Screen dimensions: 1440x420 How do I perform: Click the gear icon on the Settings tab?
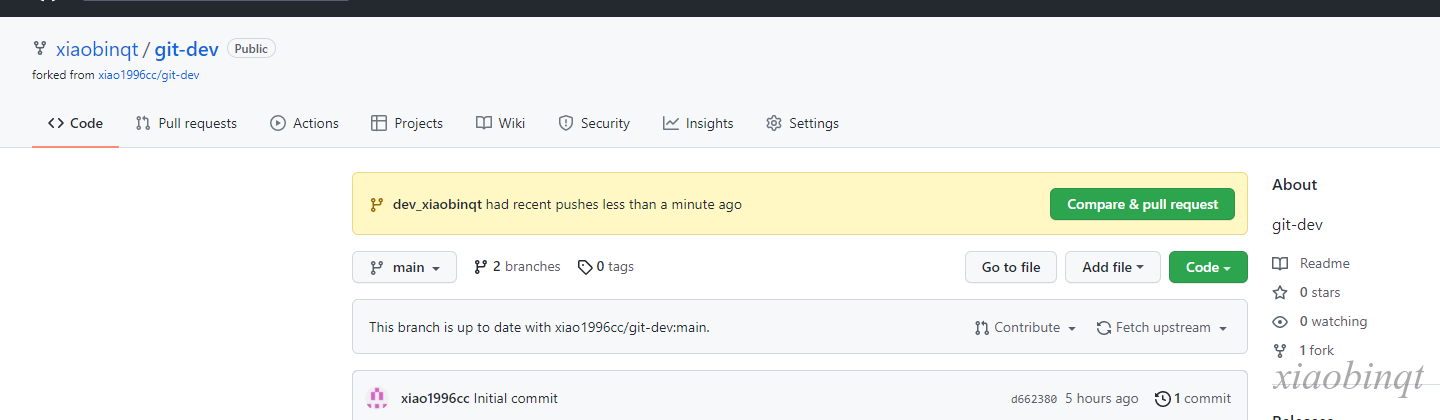774,123
